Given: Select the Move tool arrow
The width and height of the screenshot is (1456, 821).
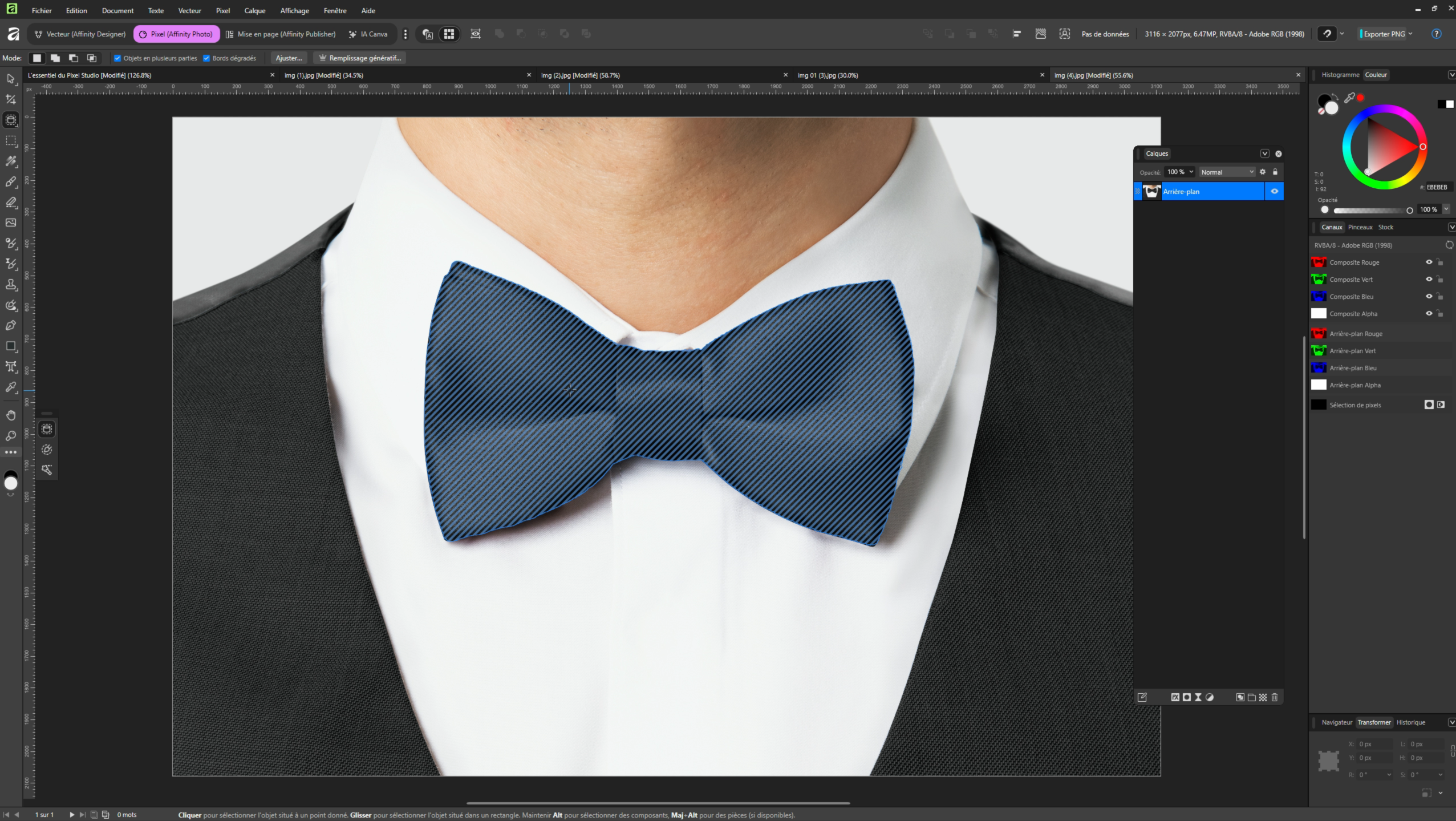Looking at the screenshot, I should (11, 79).
